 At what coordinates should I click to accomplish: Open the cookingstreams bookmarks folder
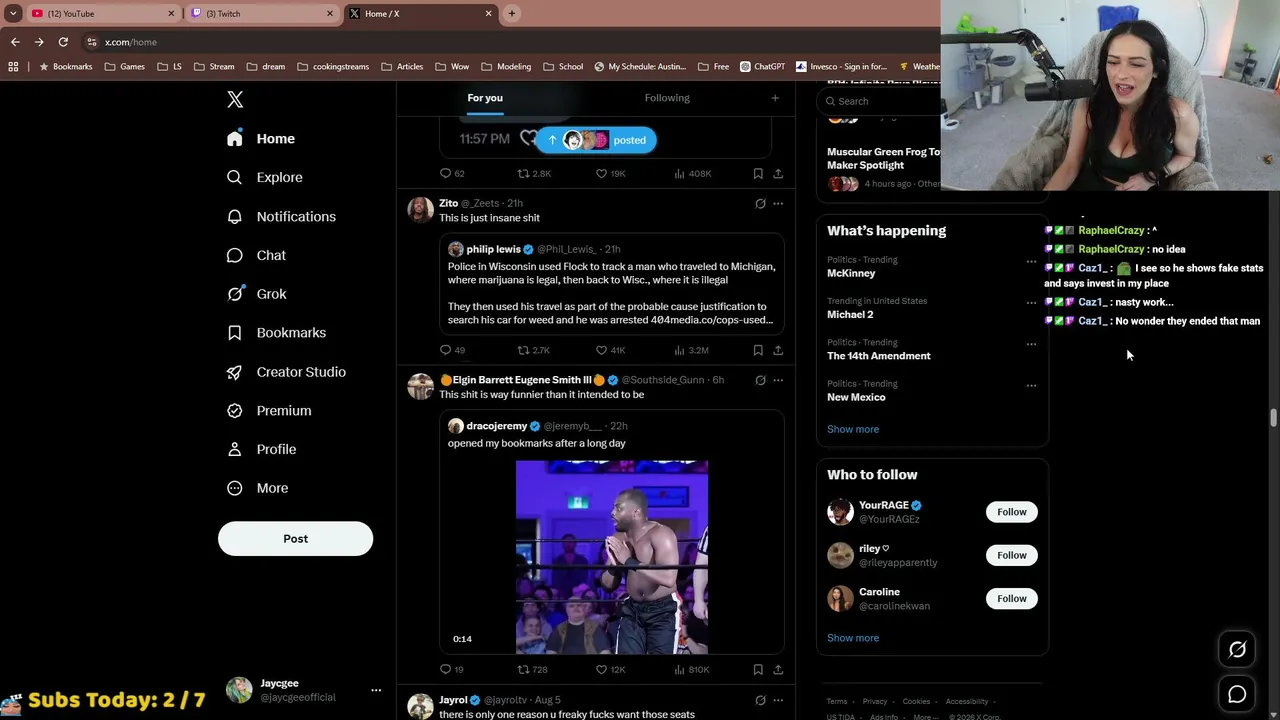(x=333, y=67)
